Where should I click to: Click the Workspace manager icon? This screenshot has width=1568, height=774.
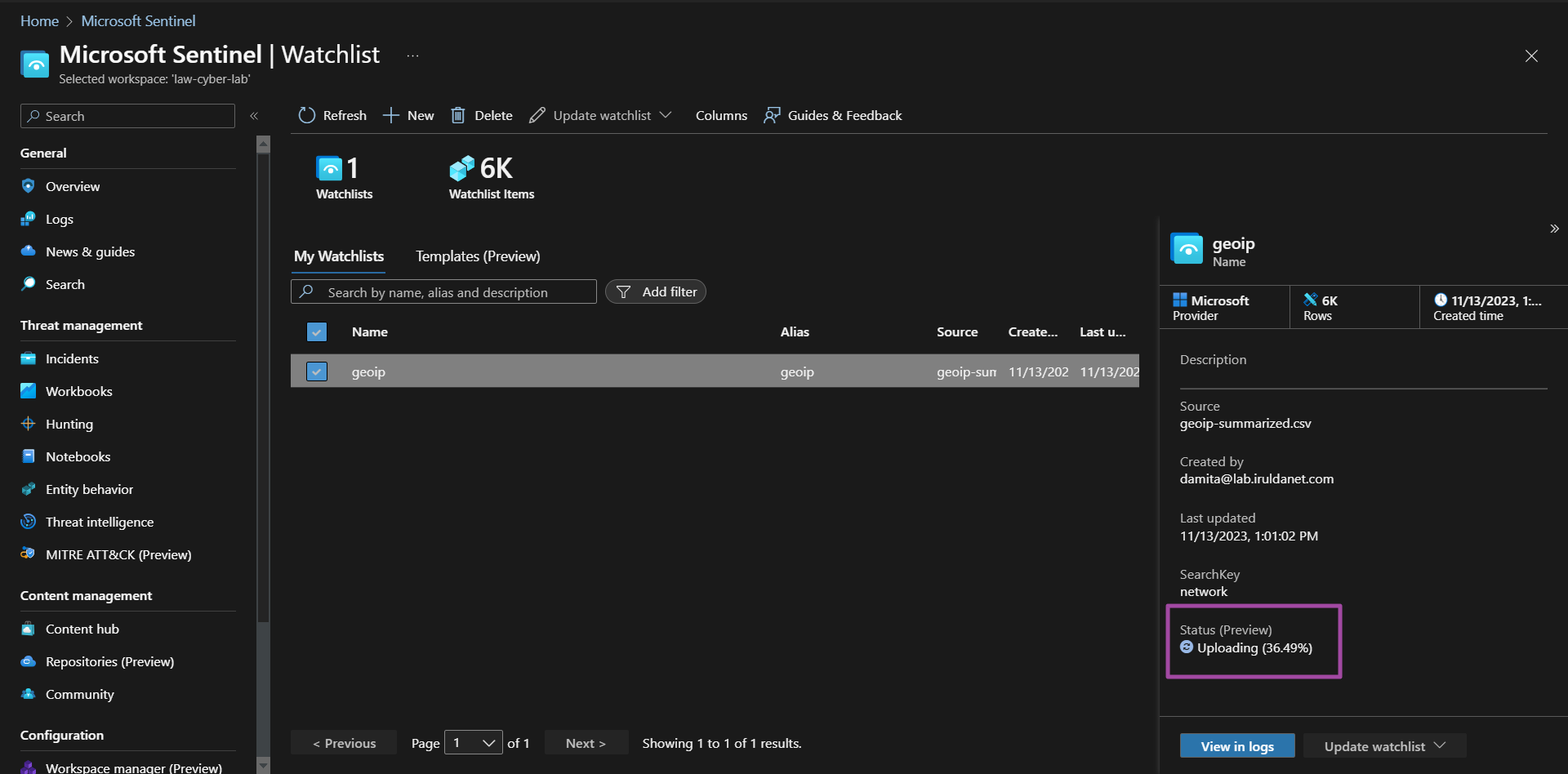point(29,767)
